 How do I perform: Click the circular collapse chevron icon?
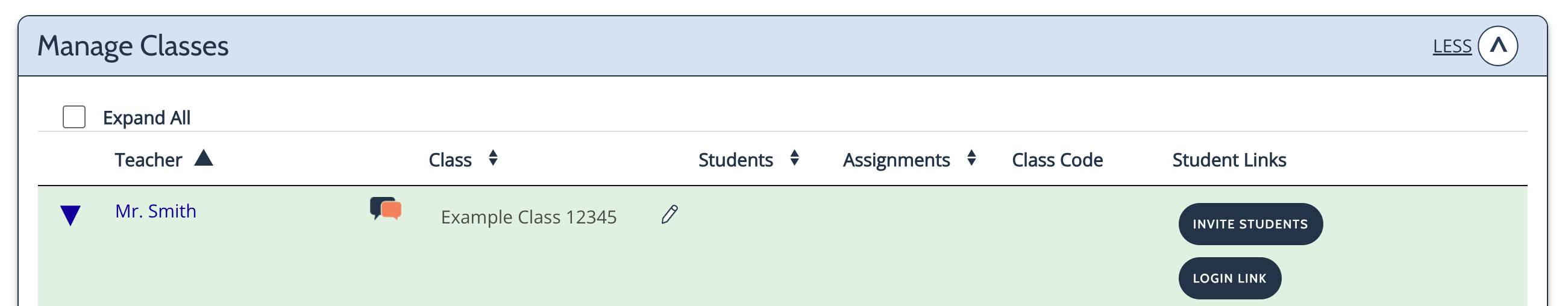1497,46
